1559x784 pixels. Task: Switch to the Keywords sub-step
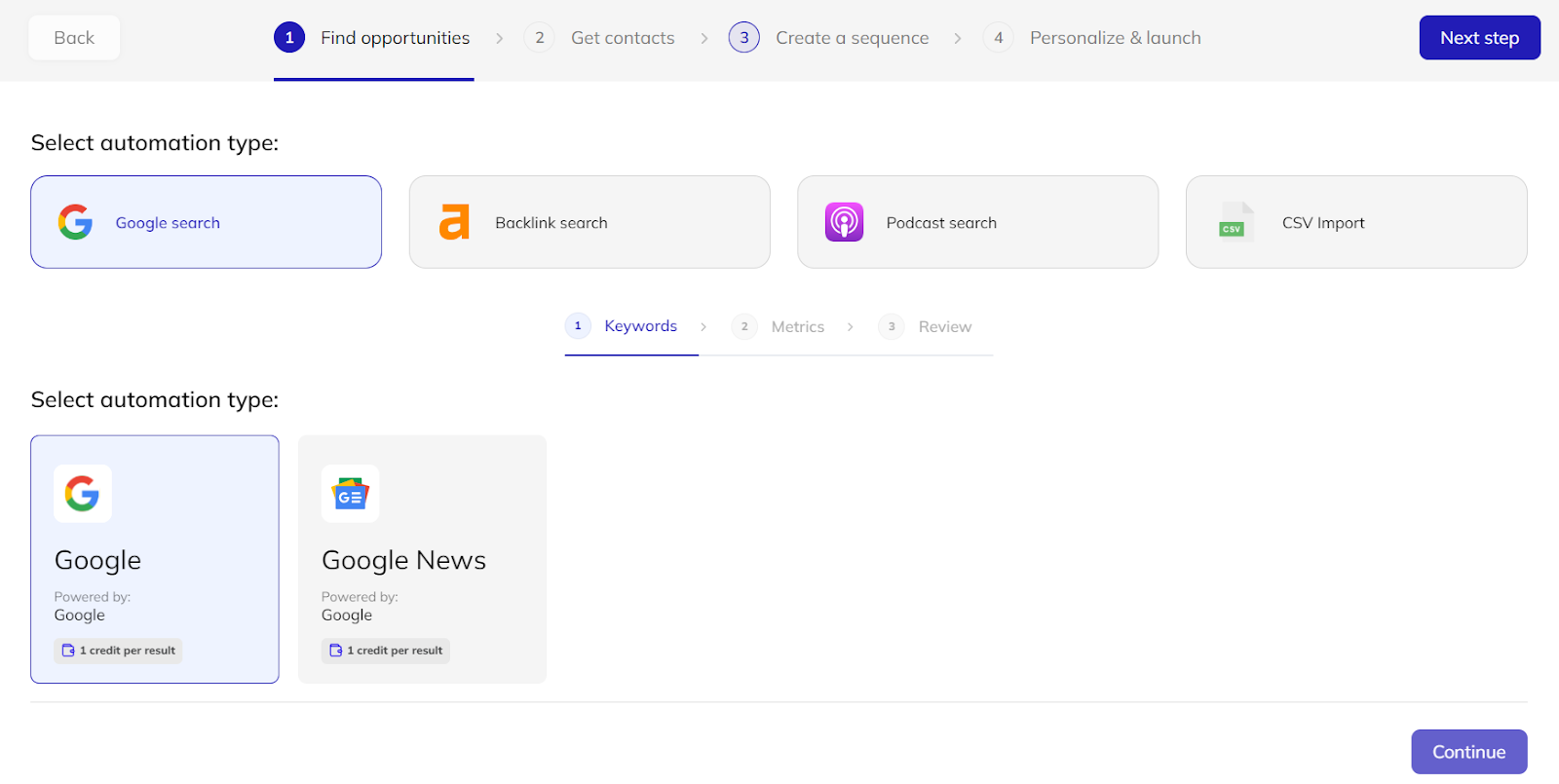click(622, 326)
